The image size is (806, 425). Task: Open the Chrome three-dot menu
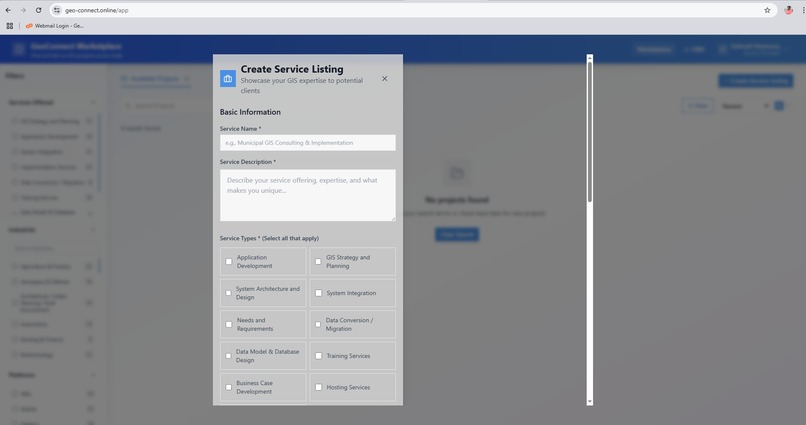803,10
